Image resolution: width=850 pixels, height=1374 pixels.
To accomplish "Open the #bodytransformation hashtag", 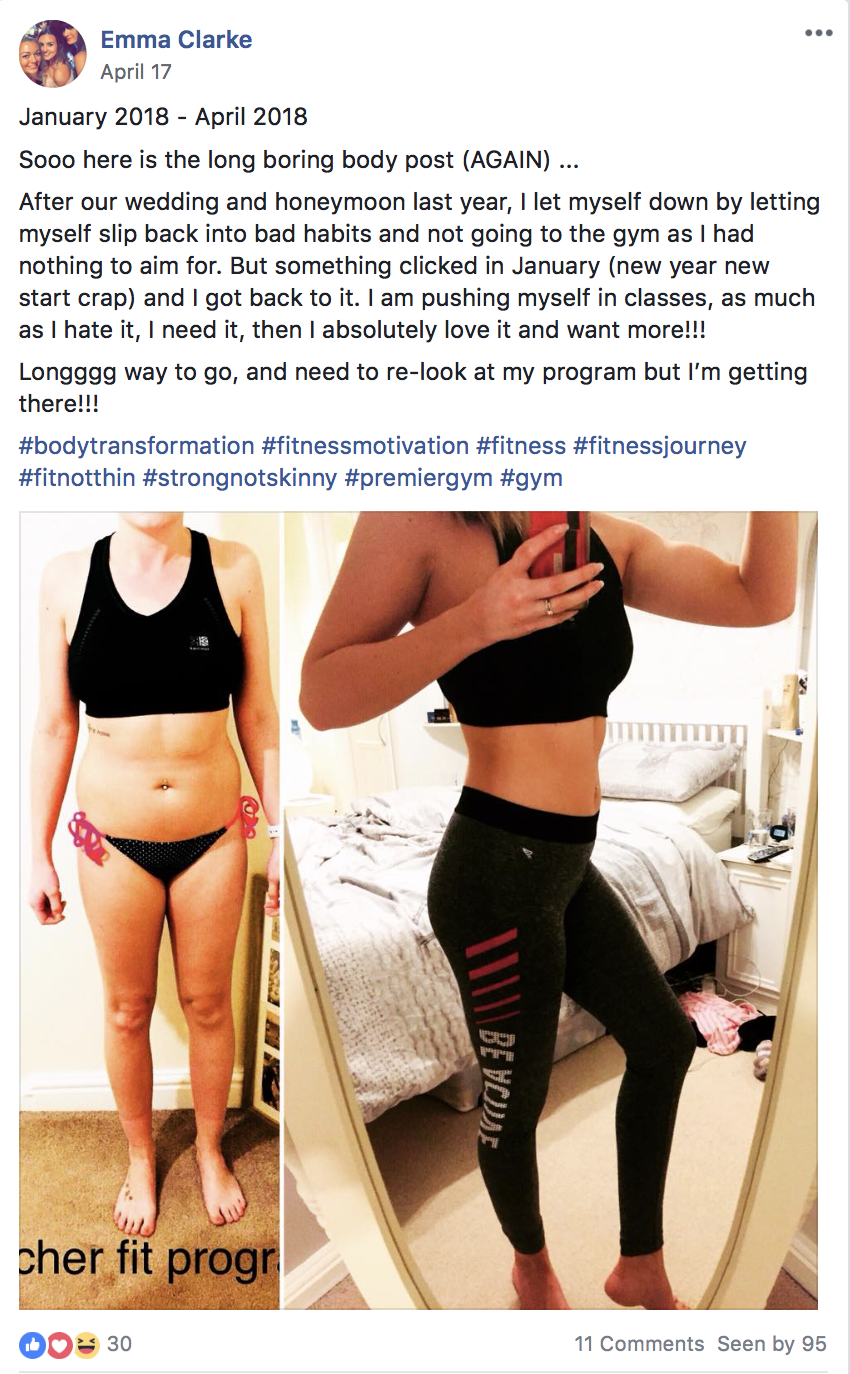I will (137, 446).
